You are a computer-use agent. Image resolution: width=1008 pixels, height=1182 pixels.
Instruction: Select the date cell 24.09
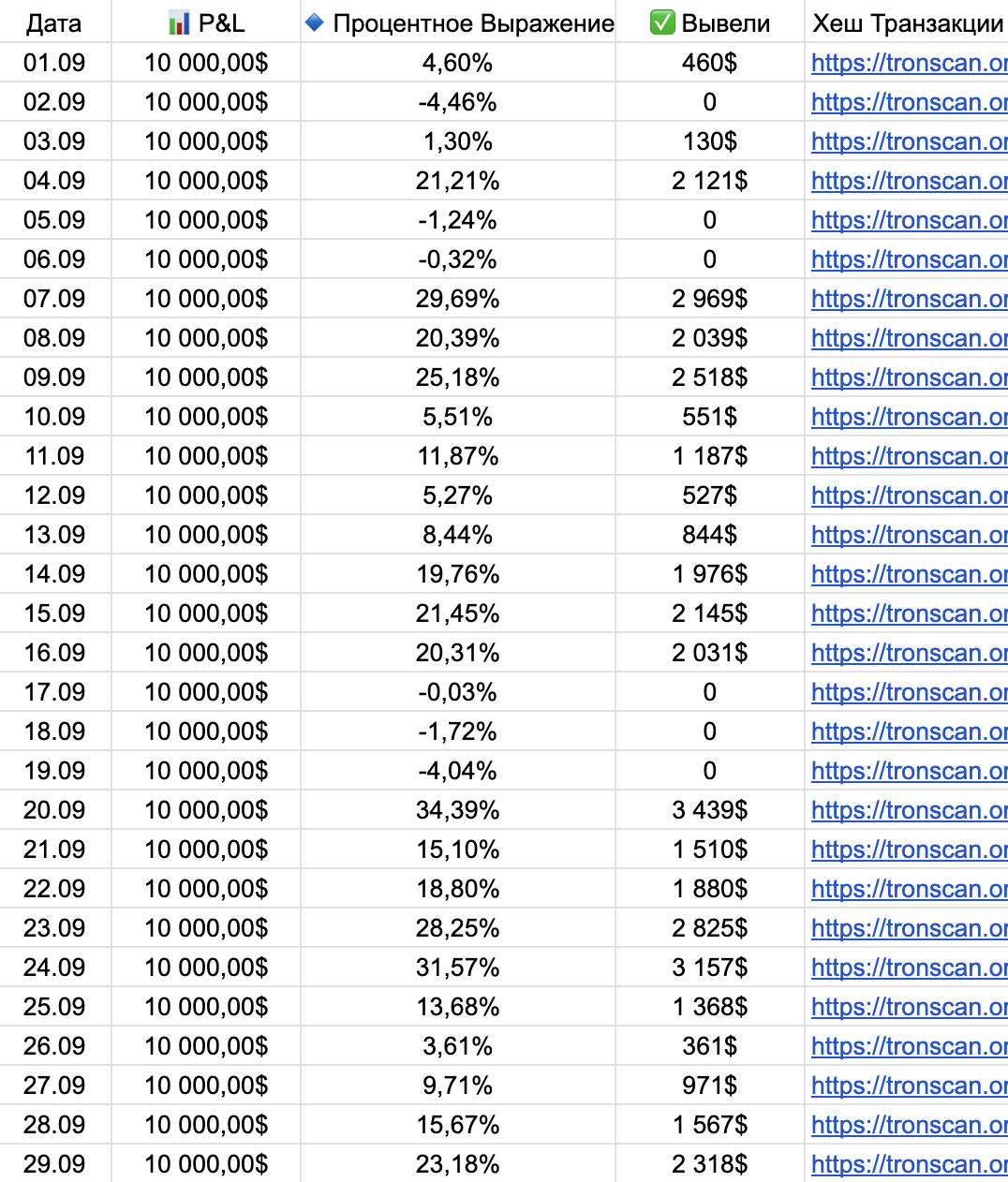pyautogui.click(x=54, y=968)
